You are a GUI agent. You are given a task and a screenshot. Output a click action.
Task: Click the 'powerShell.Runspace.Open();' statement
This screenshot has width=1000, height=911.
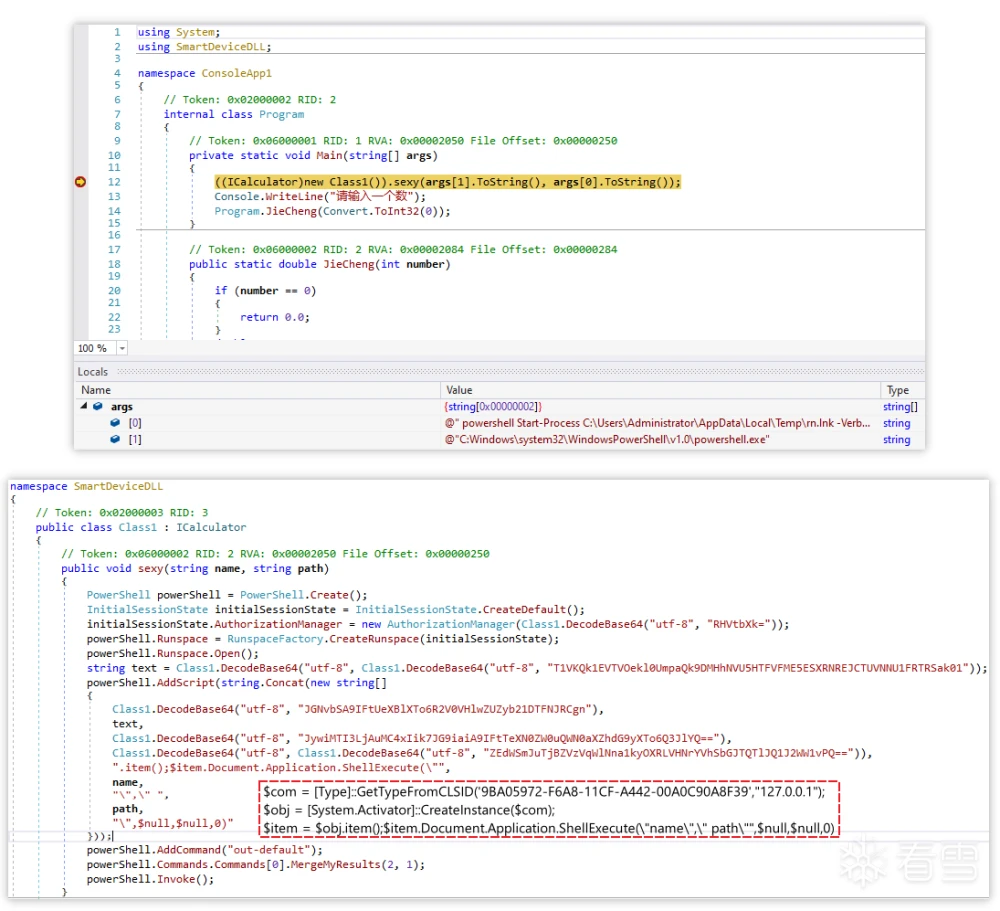pos(173,653)
